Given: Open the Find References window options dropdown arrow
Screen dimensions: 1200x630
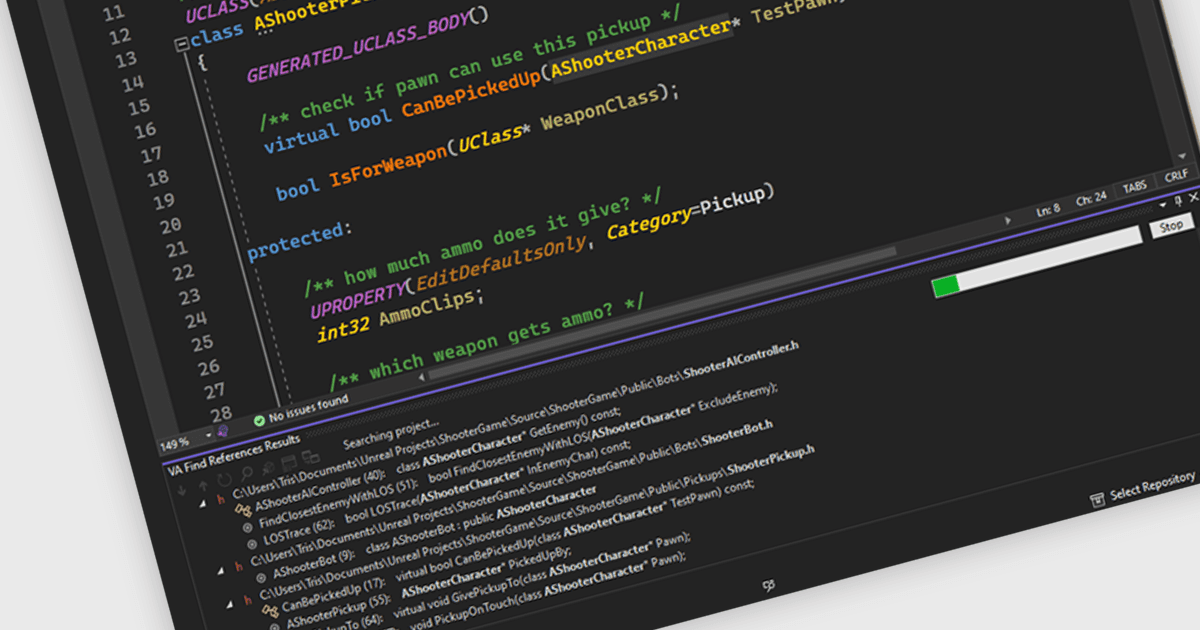Looking at the screenshot, I should [x=1164, y=205].
